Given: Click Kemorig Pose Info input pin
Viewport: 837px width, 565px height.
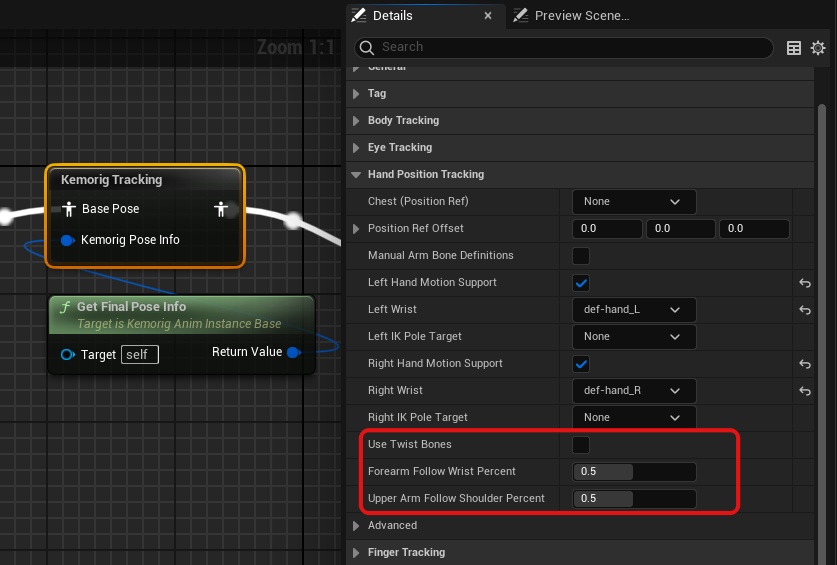Looking at the screenshot, I should [68, 240].
